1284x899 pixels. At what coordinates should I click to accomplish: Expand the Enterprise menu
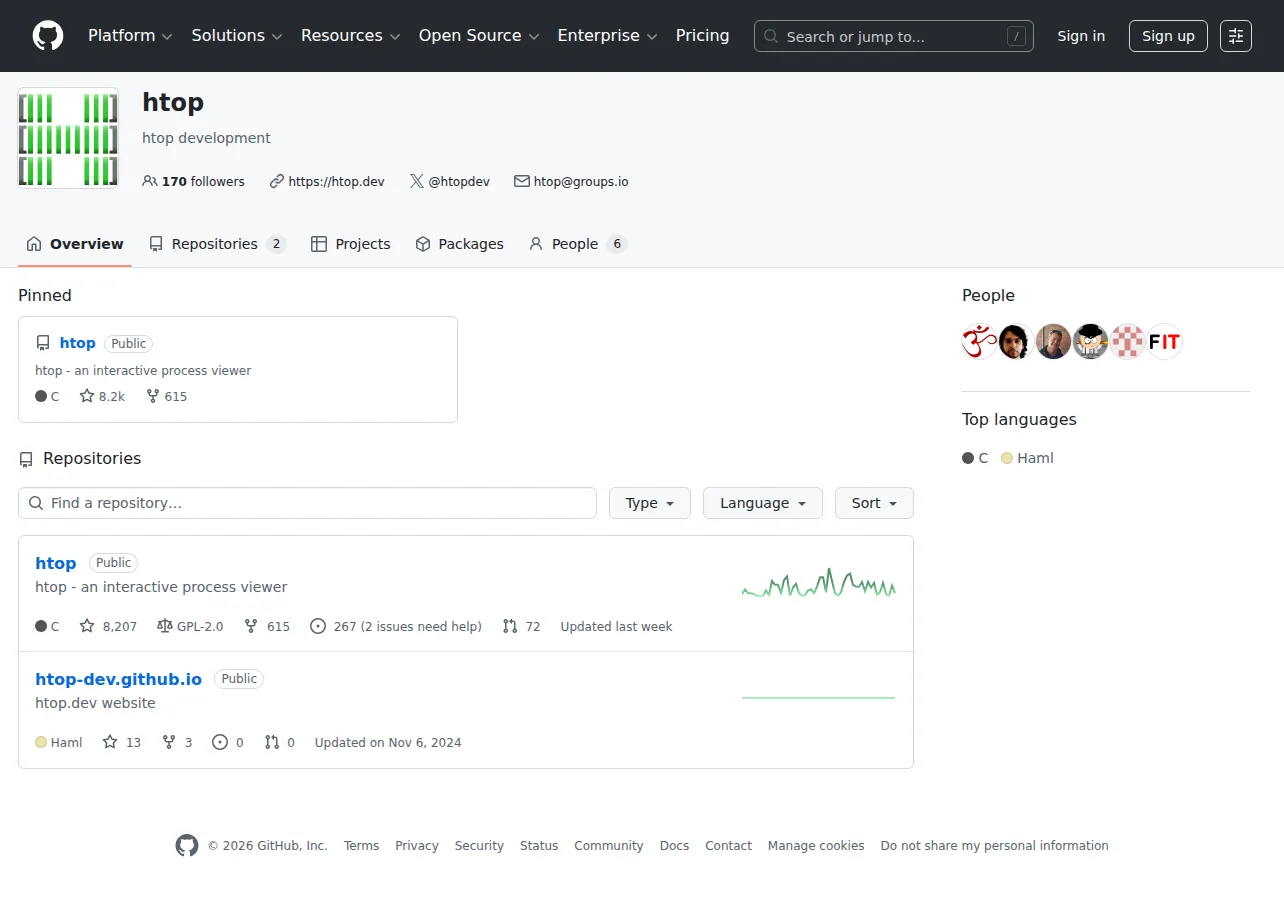607,36
